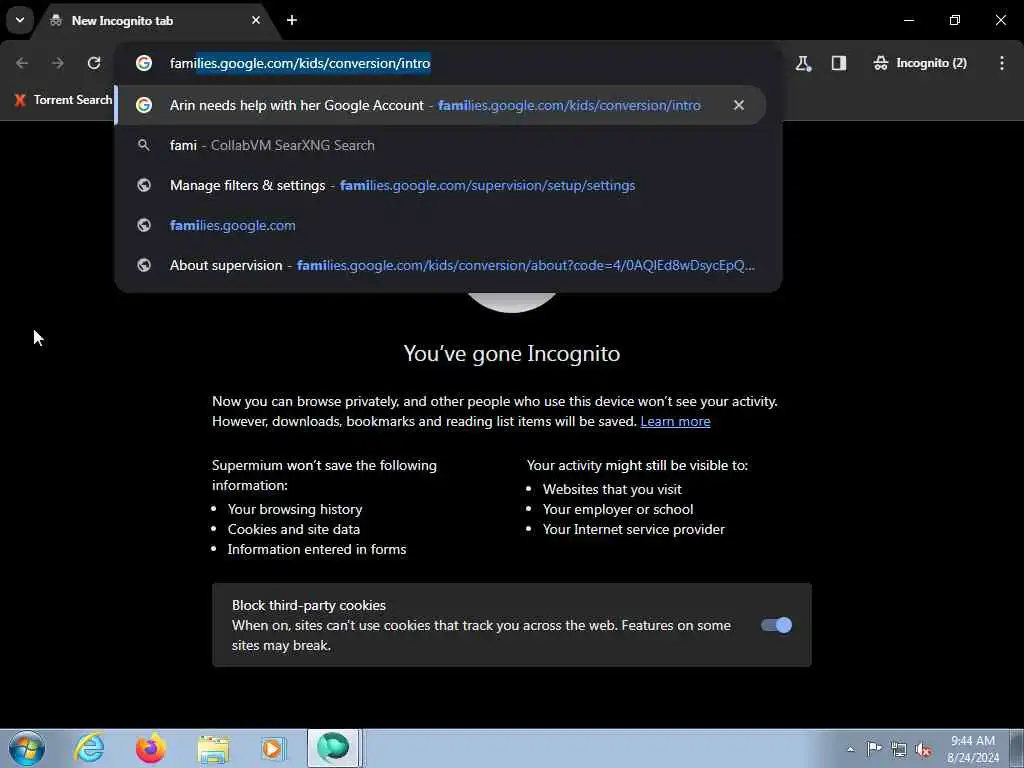Open a new tab with plus button
1024x768 pixels.
292,20
